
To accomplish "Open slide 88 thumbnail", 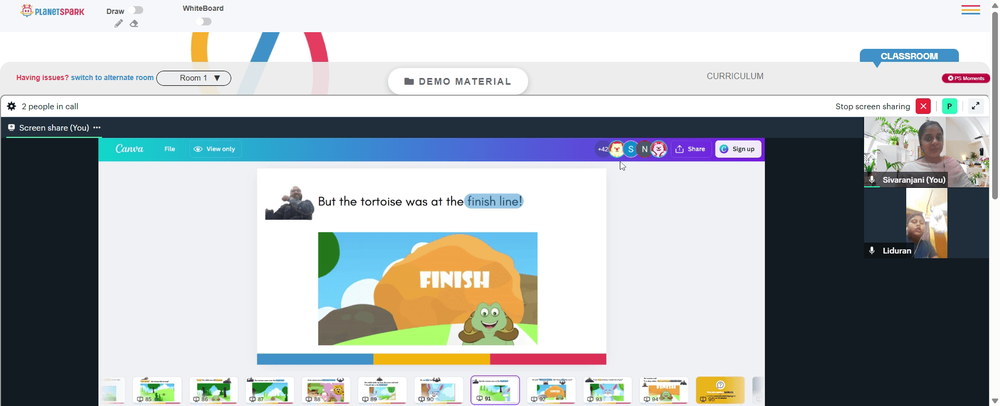I will [326, 390].
